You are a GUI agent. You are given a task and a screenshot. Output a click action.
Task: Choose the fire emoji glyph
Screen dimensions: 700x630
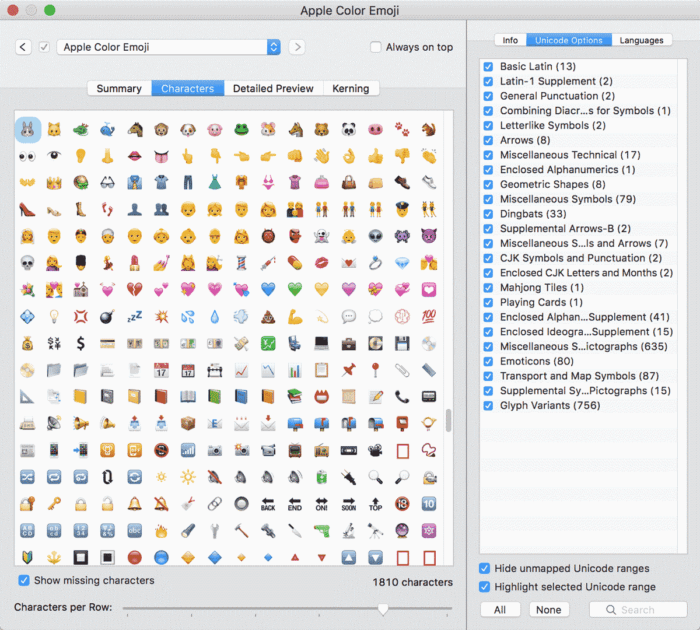tap(161, 530)
